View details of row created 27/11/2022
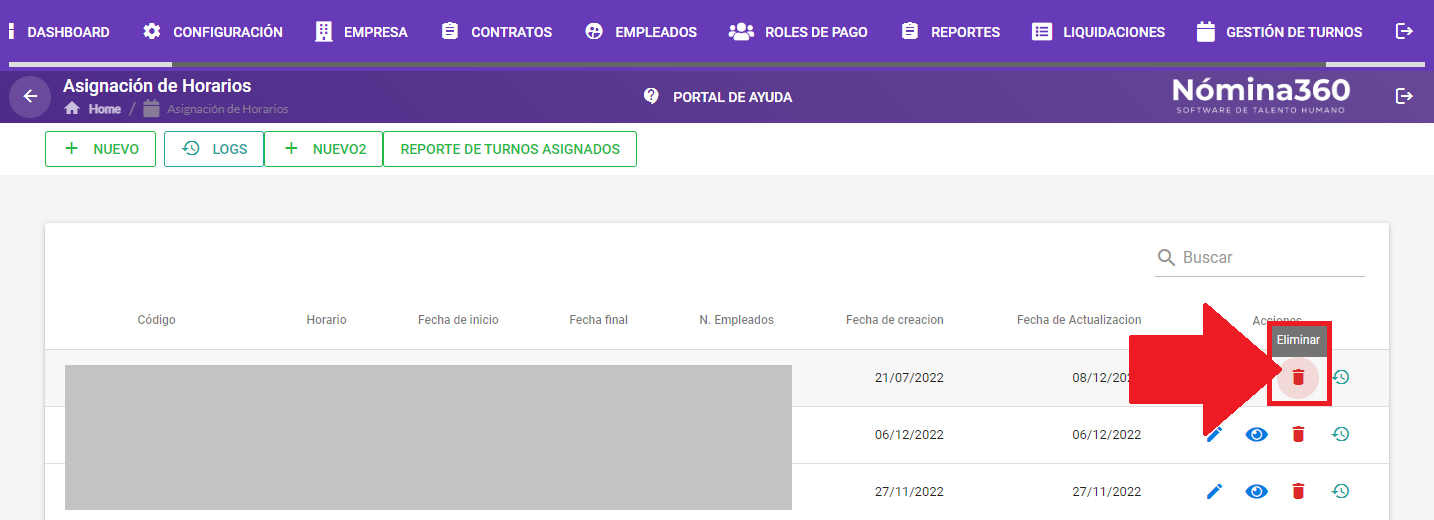 pyautogui.click(x=1257, y=491)
